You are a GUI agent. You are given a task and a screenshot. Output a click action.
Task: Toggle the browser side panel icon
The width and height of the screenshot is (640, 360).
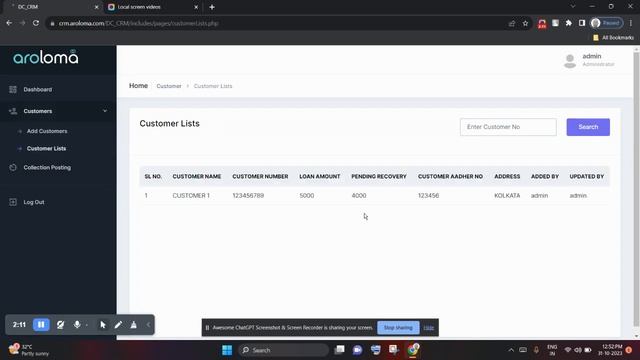(x=582, y=23)
